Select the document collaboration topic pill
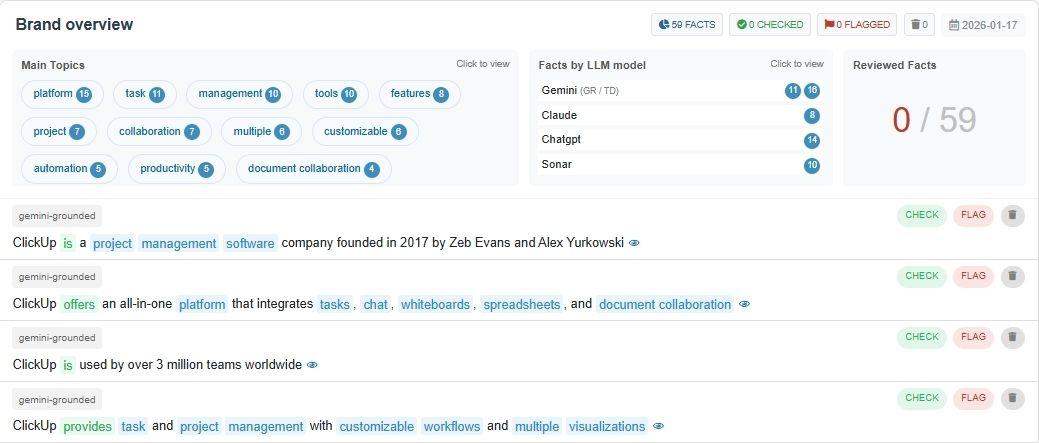Screen dimensions: 1039x443 point(313,169)
